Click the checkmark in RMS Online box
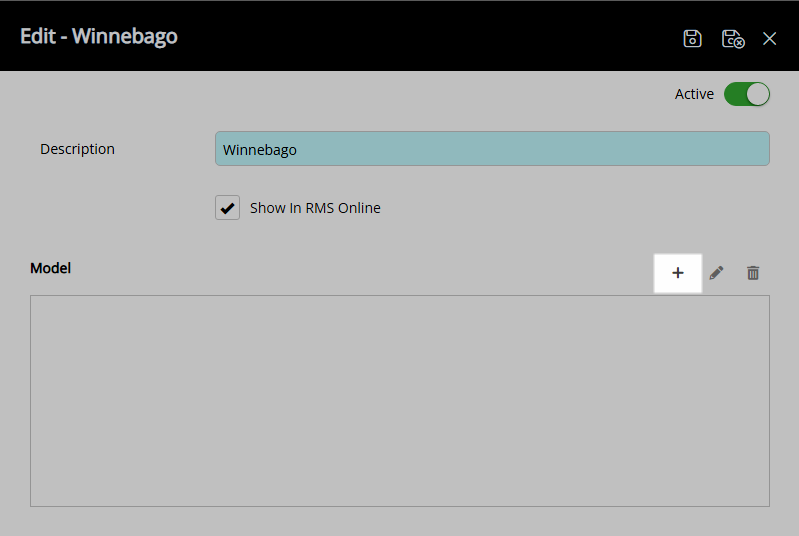This screenshot has width=799, height=536. click(228, 208)
